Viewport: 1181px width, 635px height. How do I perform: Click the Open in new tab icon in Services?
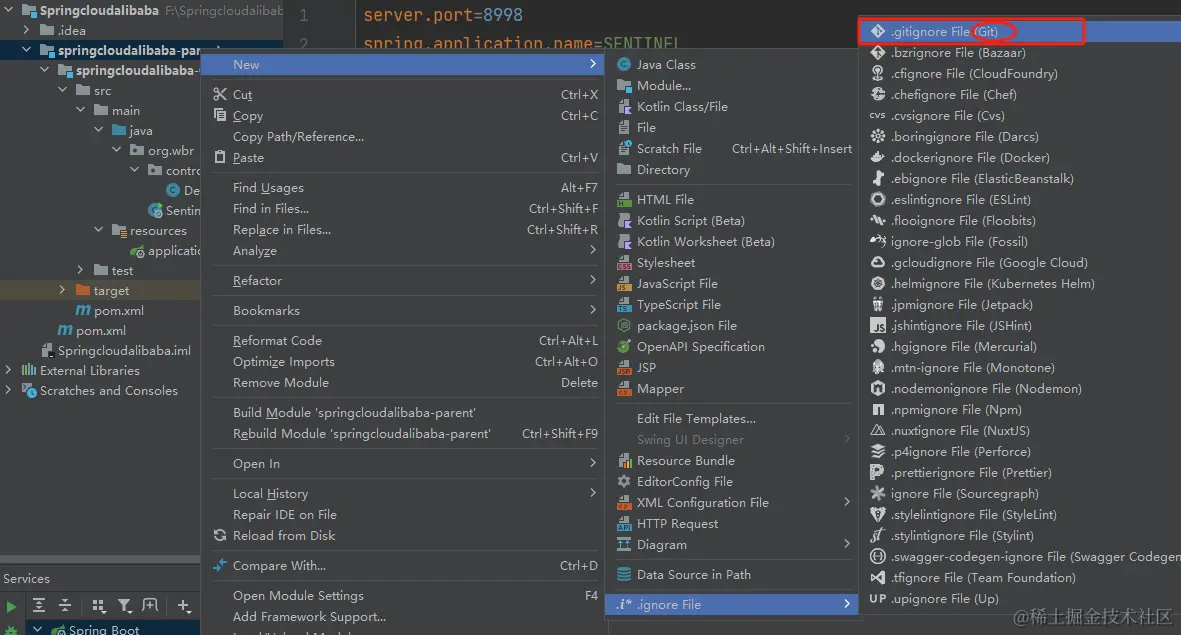pyautogui.click(x=151, y=606)
